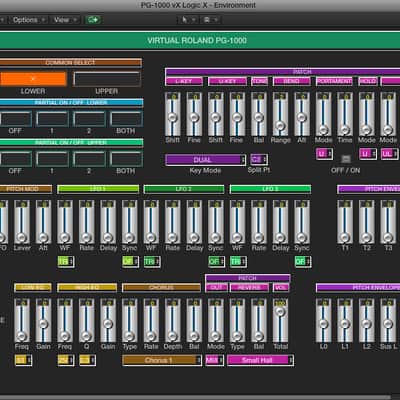Open the U dropdown under Hold Mode
This screenshot has height=400, width=400.
368,154
